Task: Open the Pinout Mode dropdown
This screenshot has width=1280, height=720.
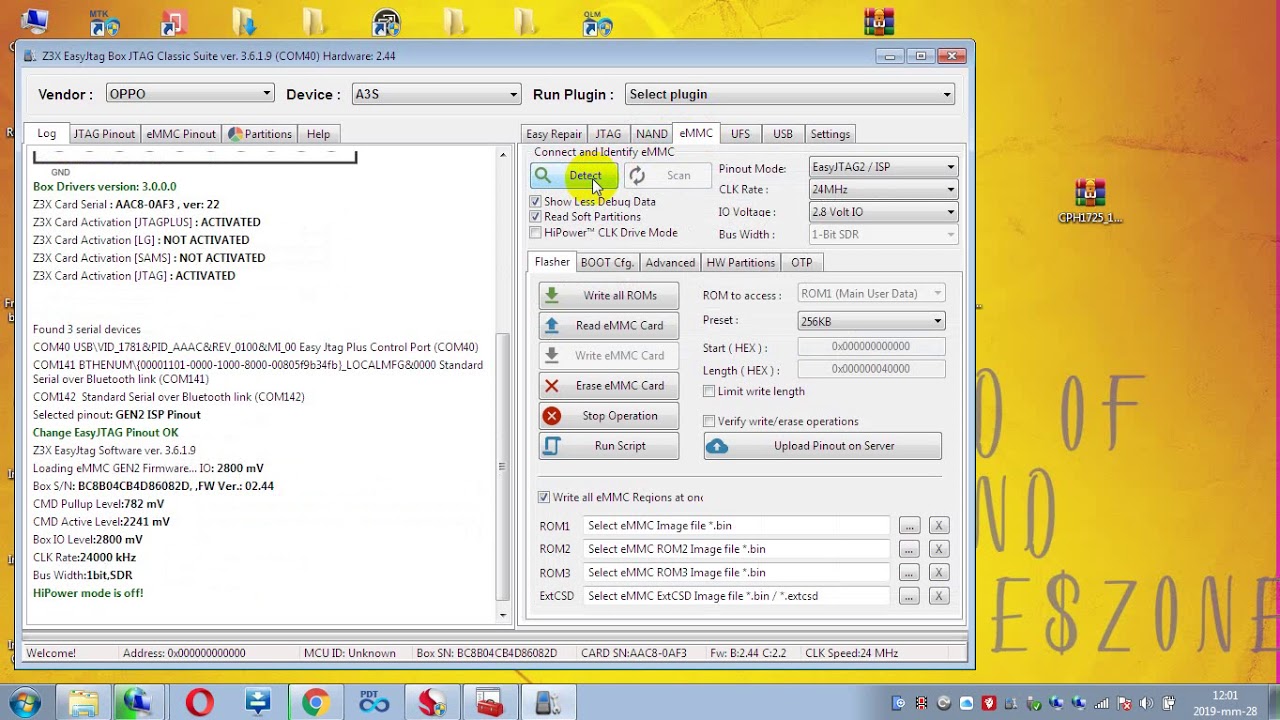Action: 883,168
